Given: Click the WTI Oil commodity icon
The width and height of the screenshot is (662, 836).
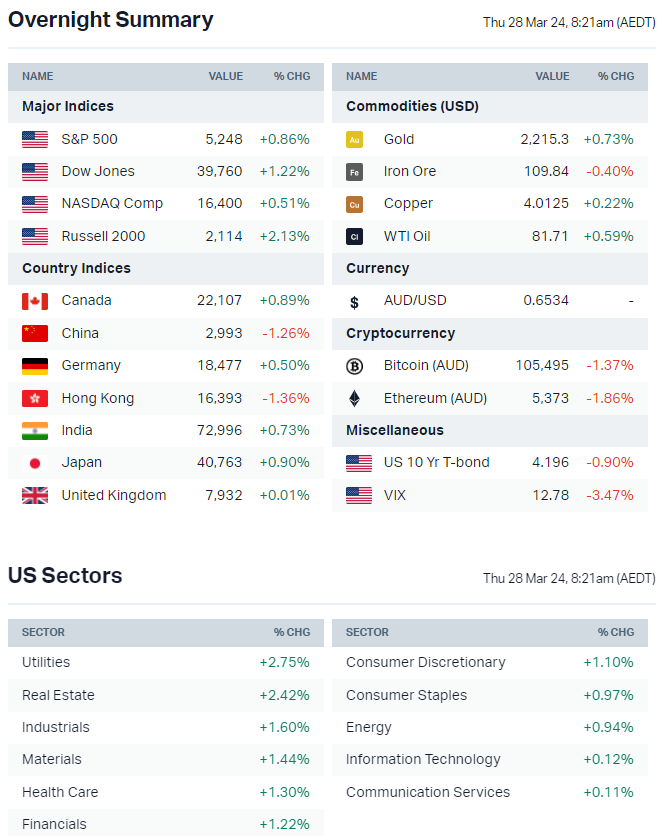Looking at the screenshot, I should pos(354,237).
